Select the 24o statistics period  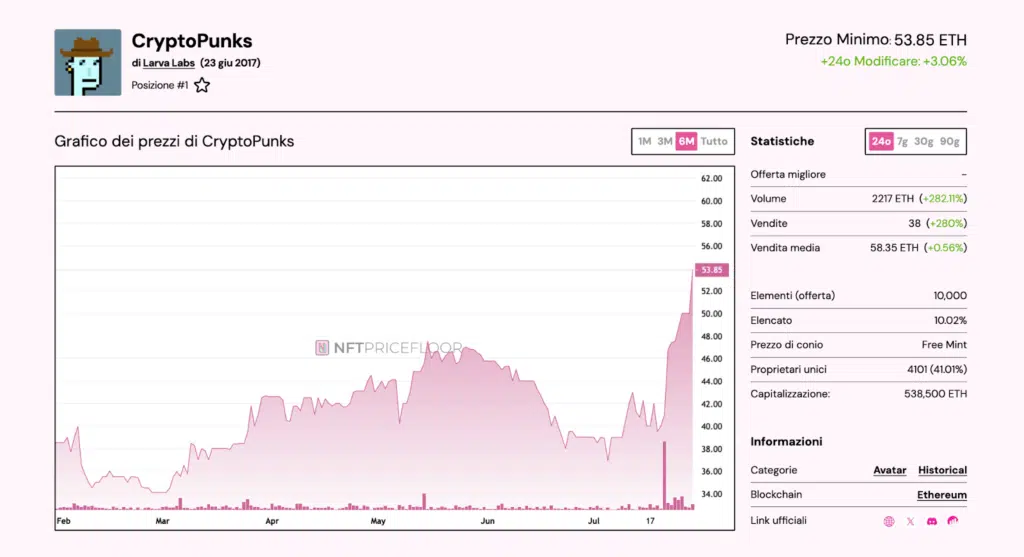(880, 142)
